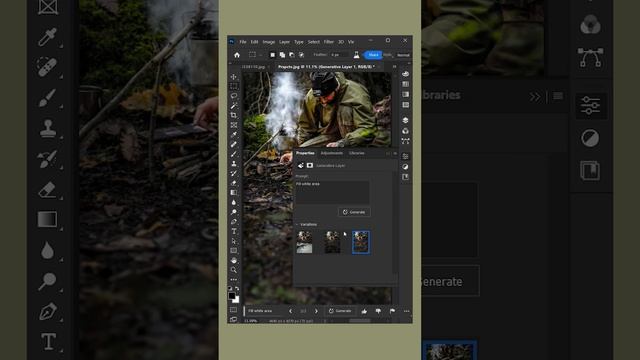Viewport: 640px width, 360px height.
Task: Choose Intersect with Selection mode
Action: (x=301, y=55)
